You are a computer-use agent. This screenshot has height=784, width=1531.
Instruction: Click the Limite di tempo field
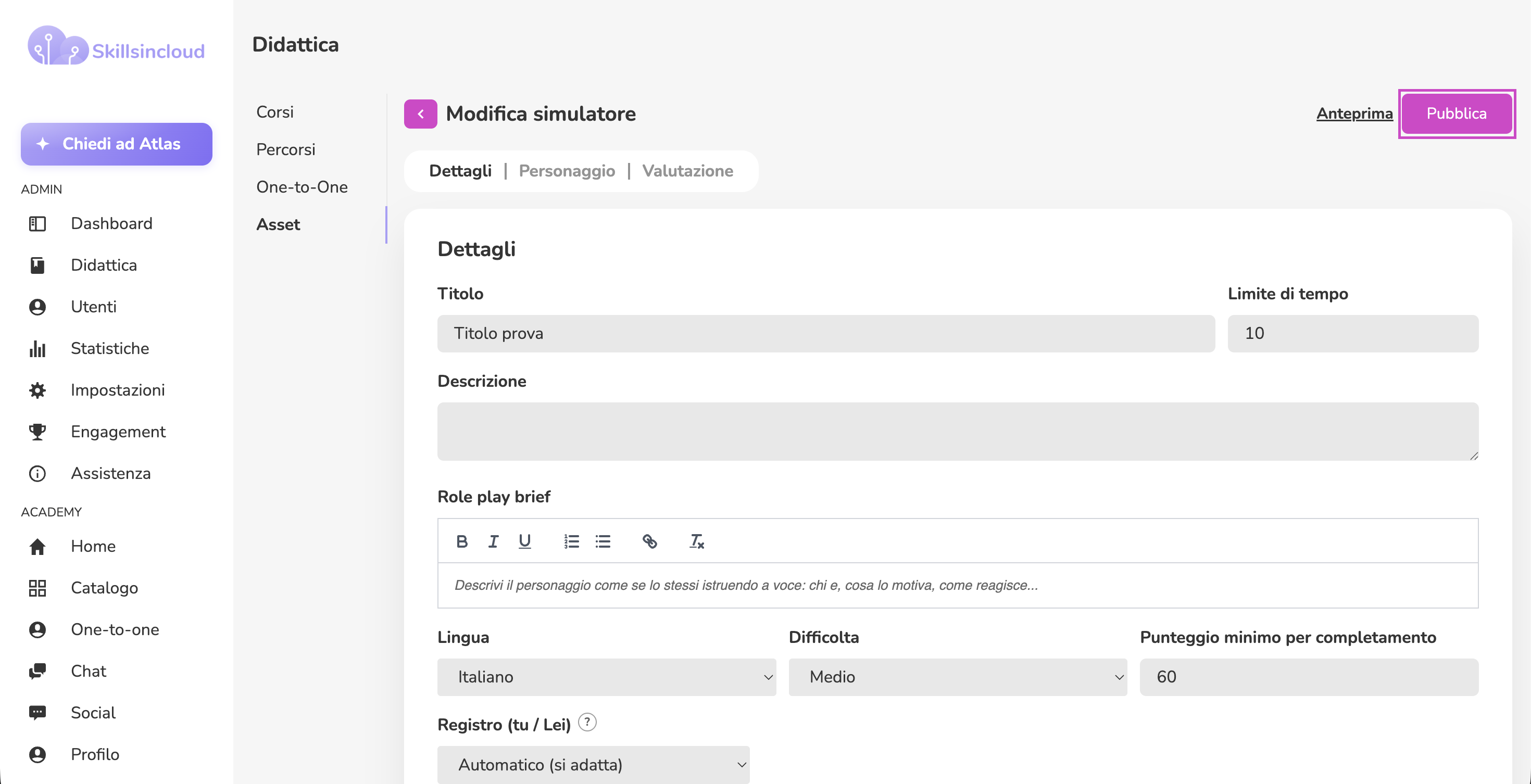coord(1353,333)
